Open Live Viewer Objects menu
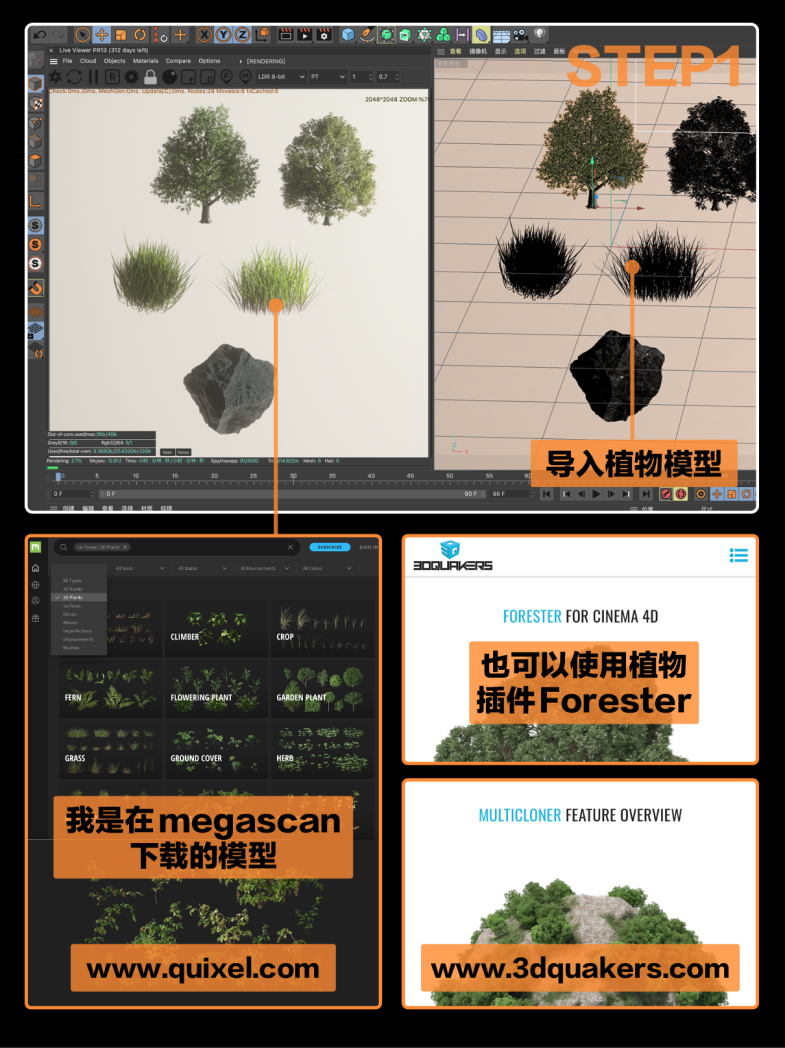785x1048 pixels. click(114, 61)
